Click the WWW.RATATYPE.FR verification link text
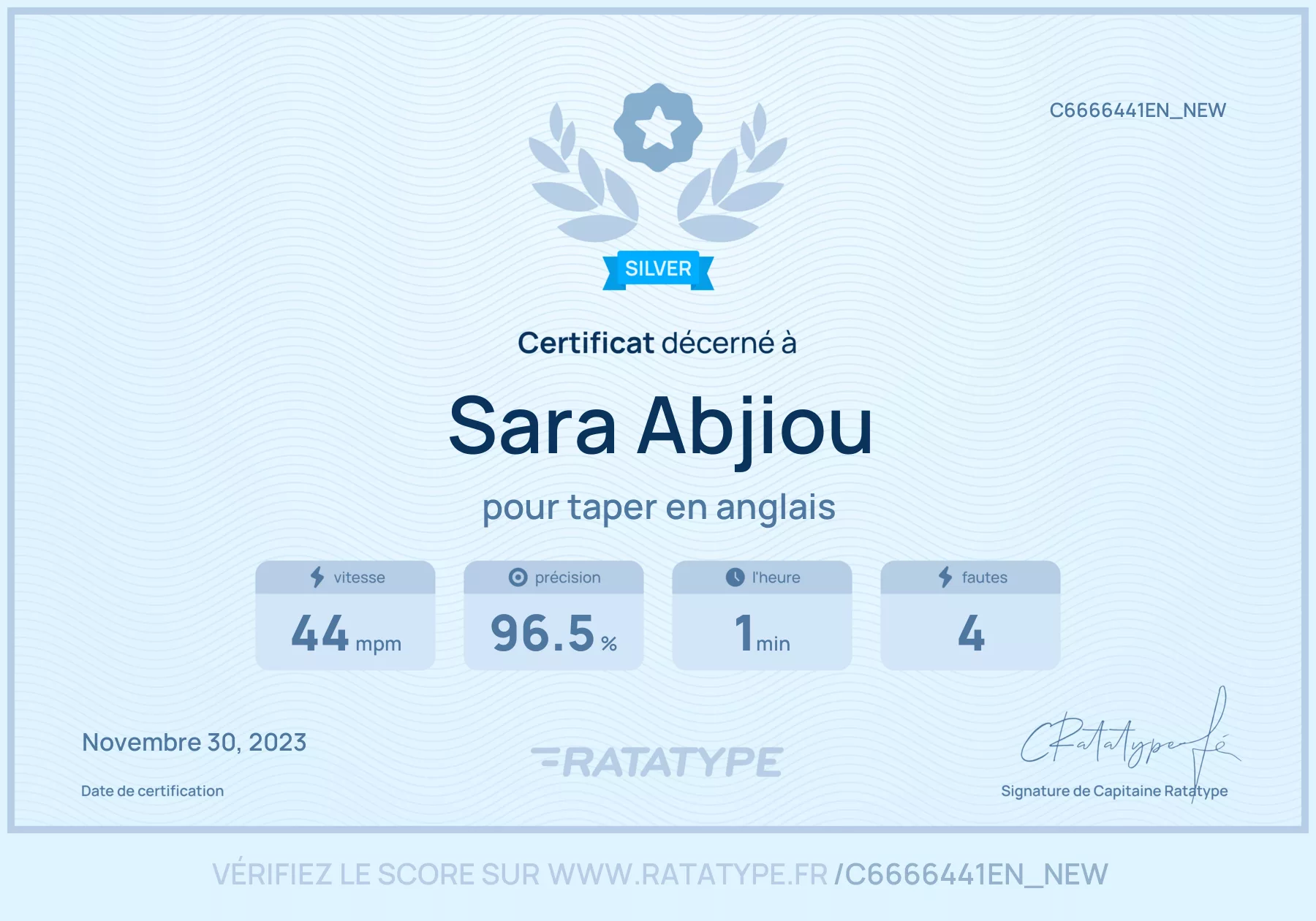 coord(688,874)
